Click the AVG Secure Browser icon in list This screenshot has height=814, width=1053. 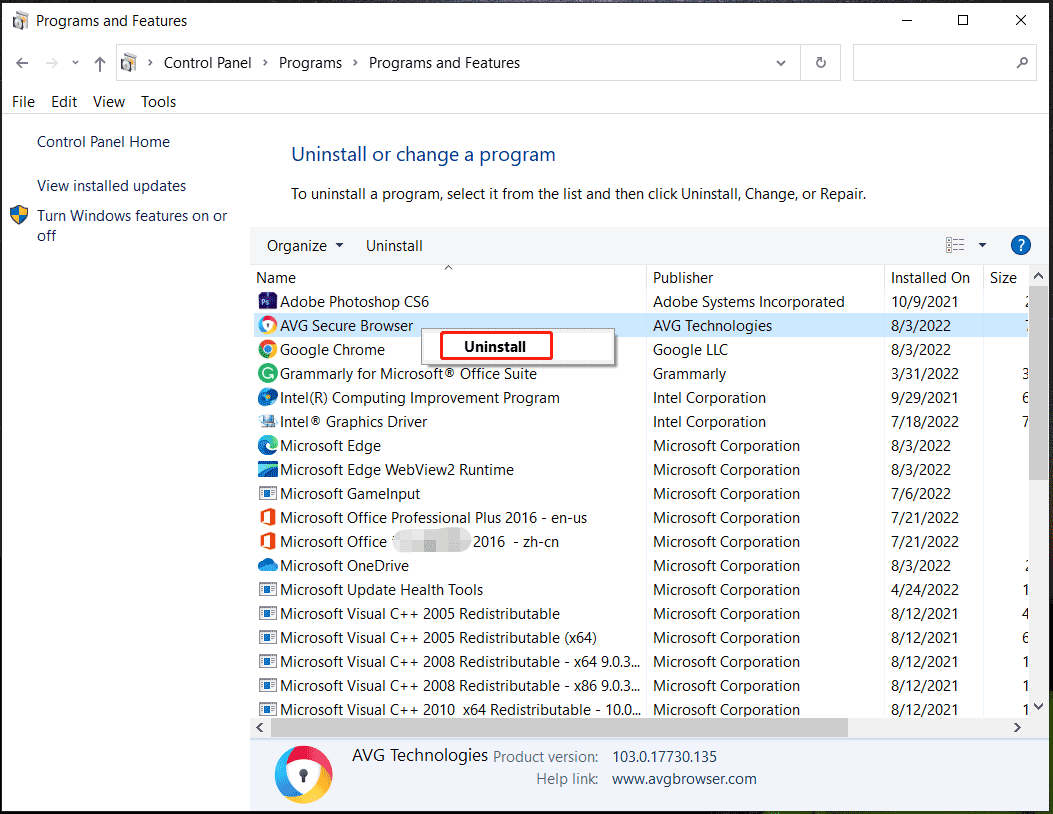(x=267, y=325)
